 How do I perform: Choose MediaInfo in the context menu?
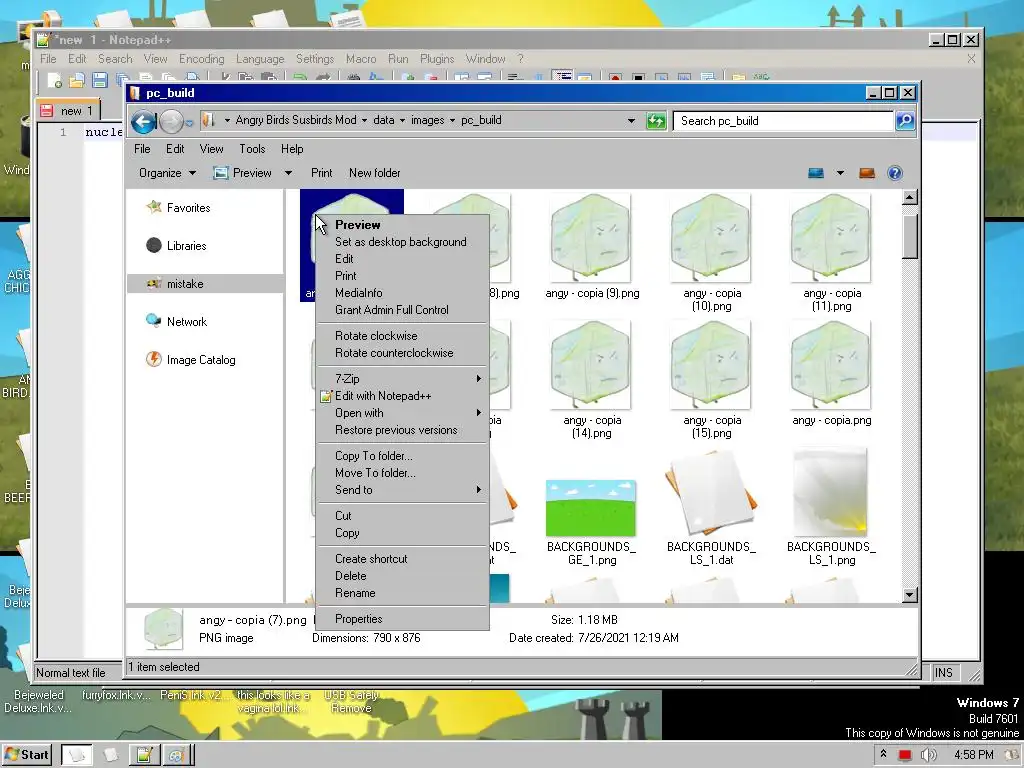tap(402, 293)
